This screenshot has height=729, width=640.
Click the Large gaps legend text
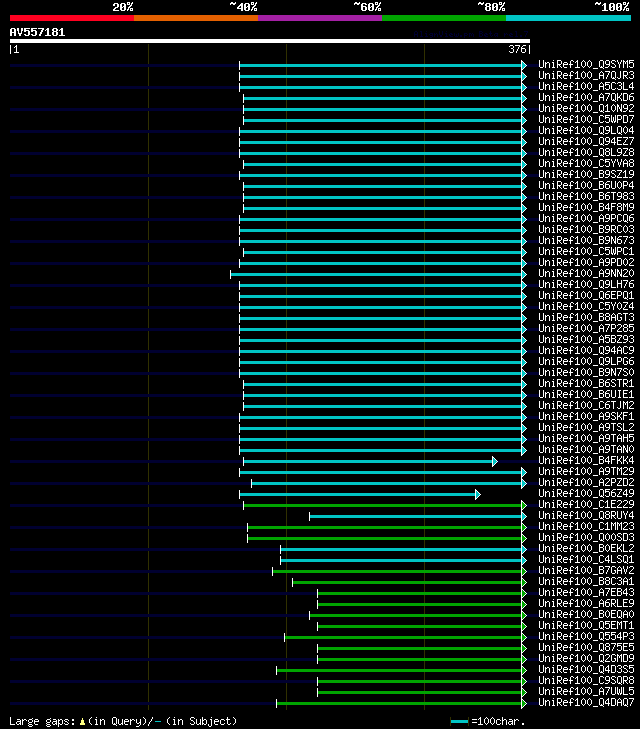[x=42, y=722]
